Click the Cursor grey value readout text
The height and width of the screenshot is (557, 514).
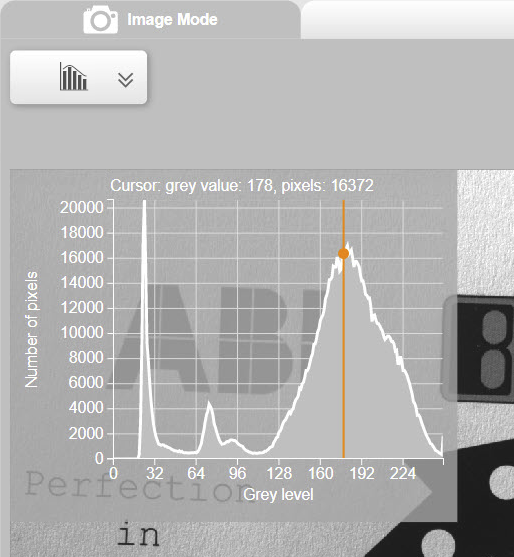(x=242, y=185)
